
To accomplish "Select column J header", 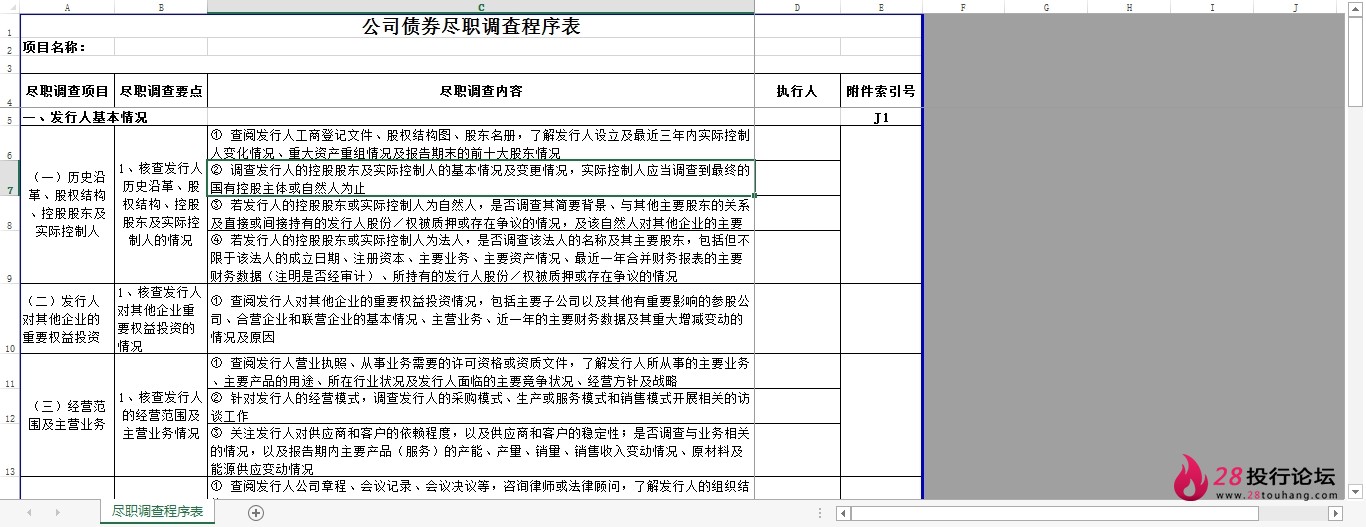I will [x=1295, y=7].
